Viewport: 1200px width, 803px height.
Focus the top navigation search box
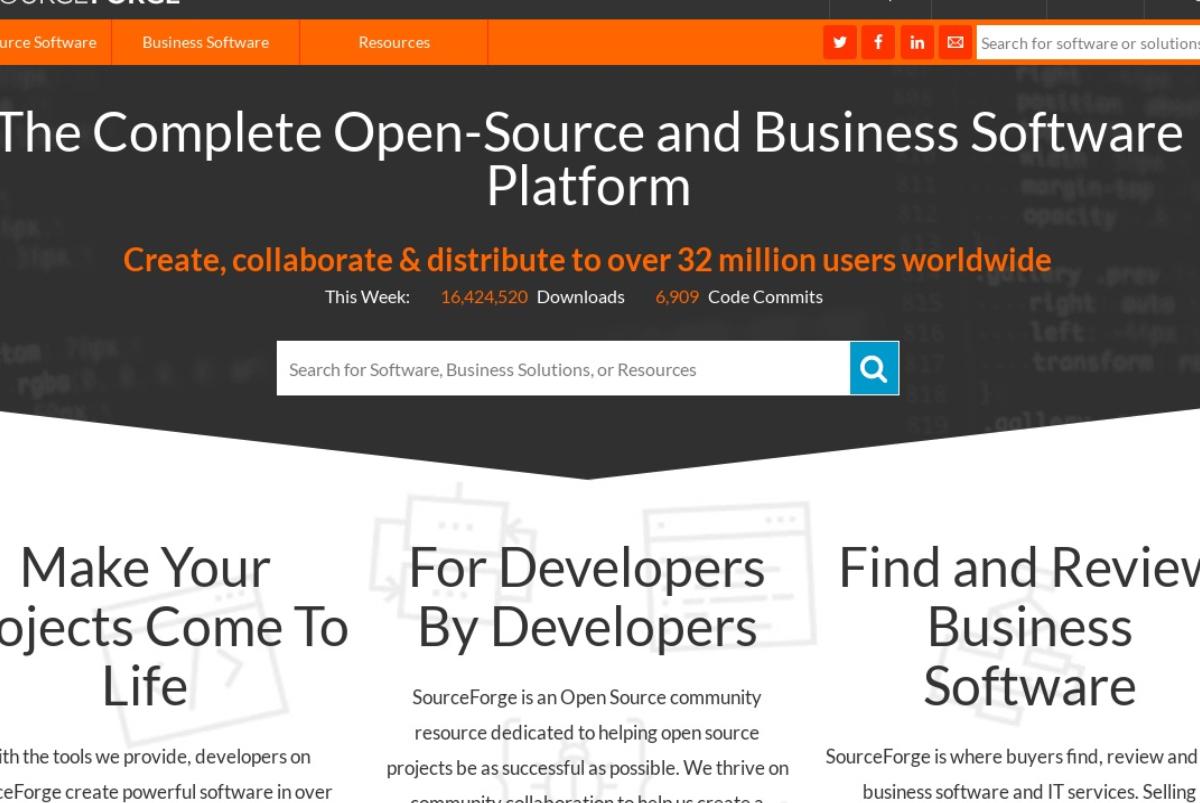tap(1088, 43)
